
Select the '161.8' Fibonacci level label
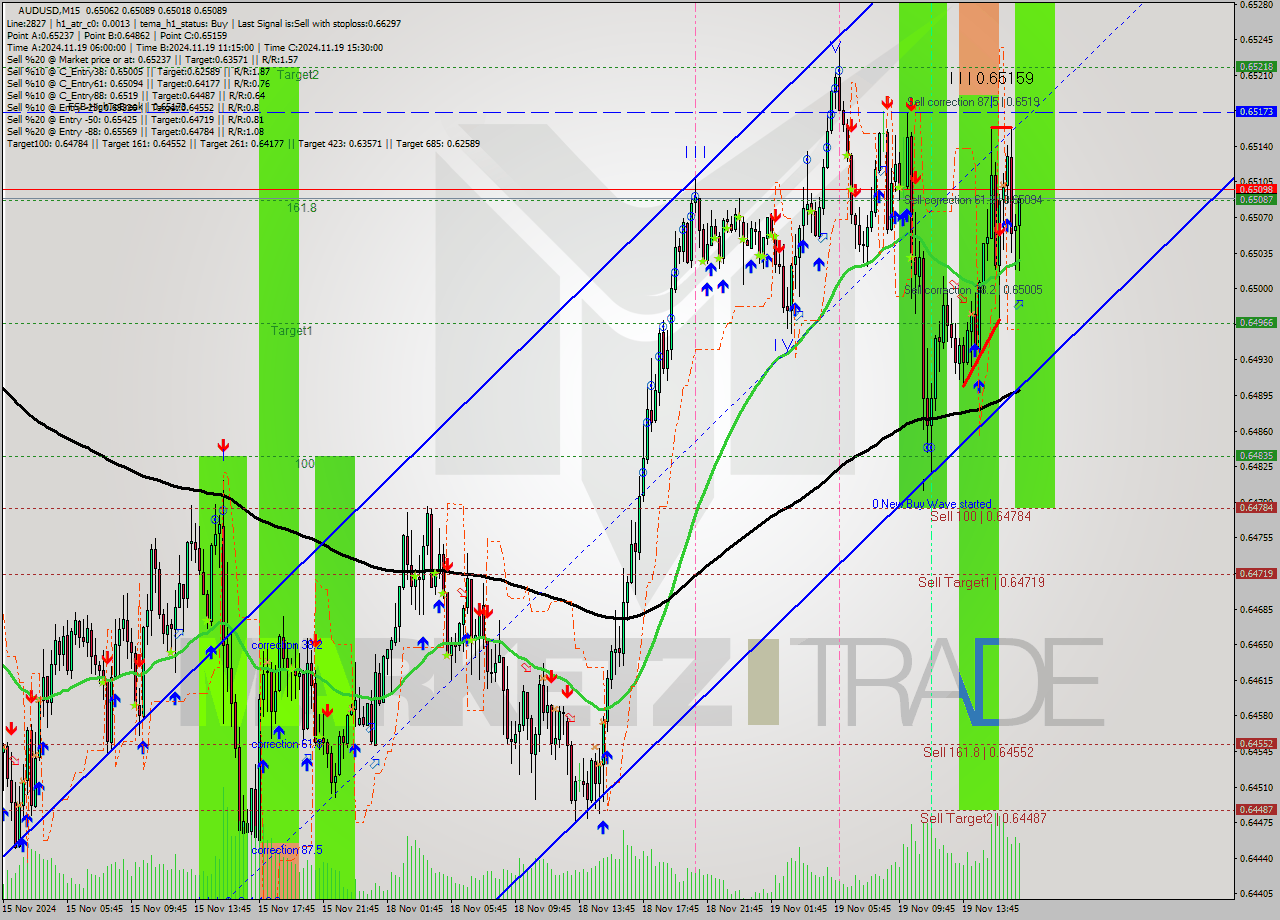tap(302, 208)
